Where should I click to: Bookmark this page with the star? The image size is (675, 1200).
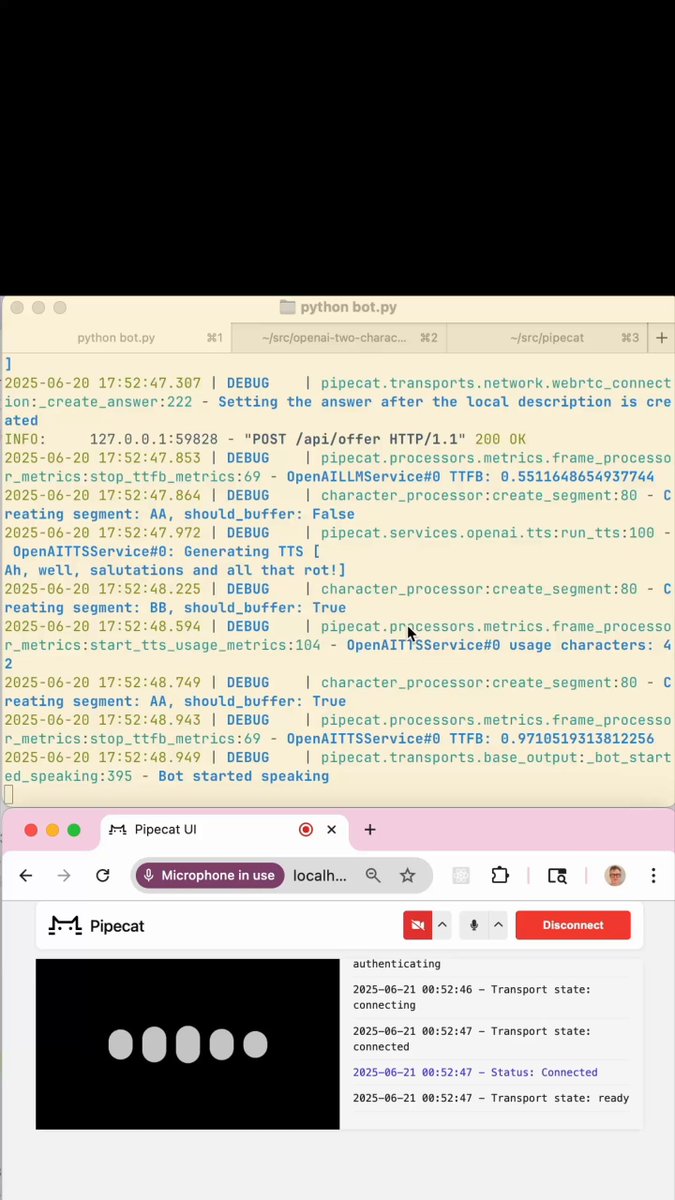pos(407,875)
